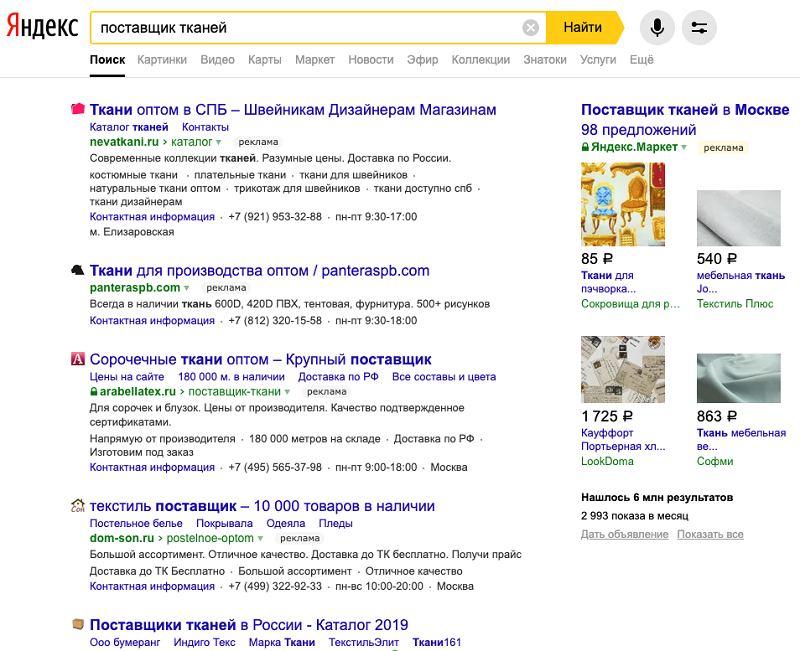Viewport: 800px width, 651px height.
Task: Activate voice search microphone icon
Action: click(x=657, y=28)
